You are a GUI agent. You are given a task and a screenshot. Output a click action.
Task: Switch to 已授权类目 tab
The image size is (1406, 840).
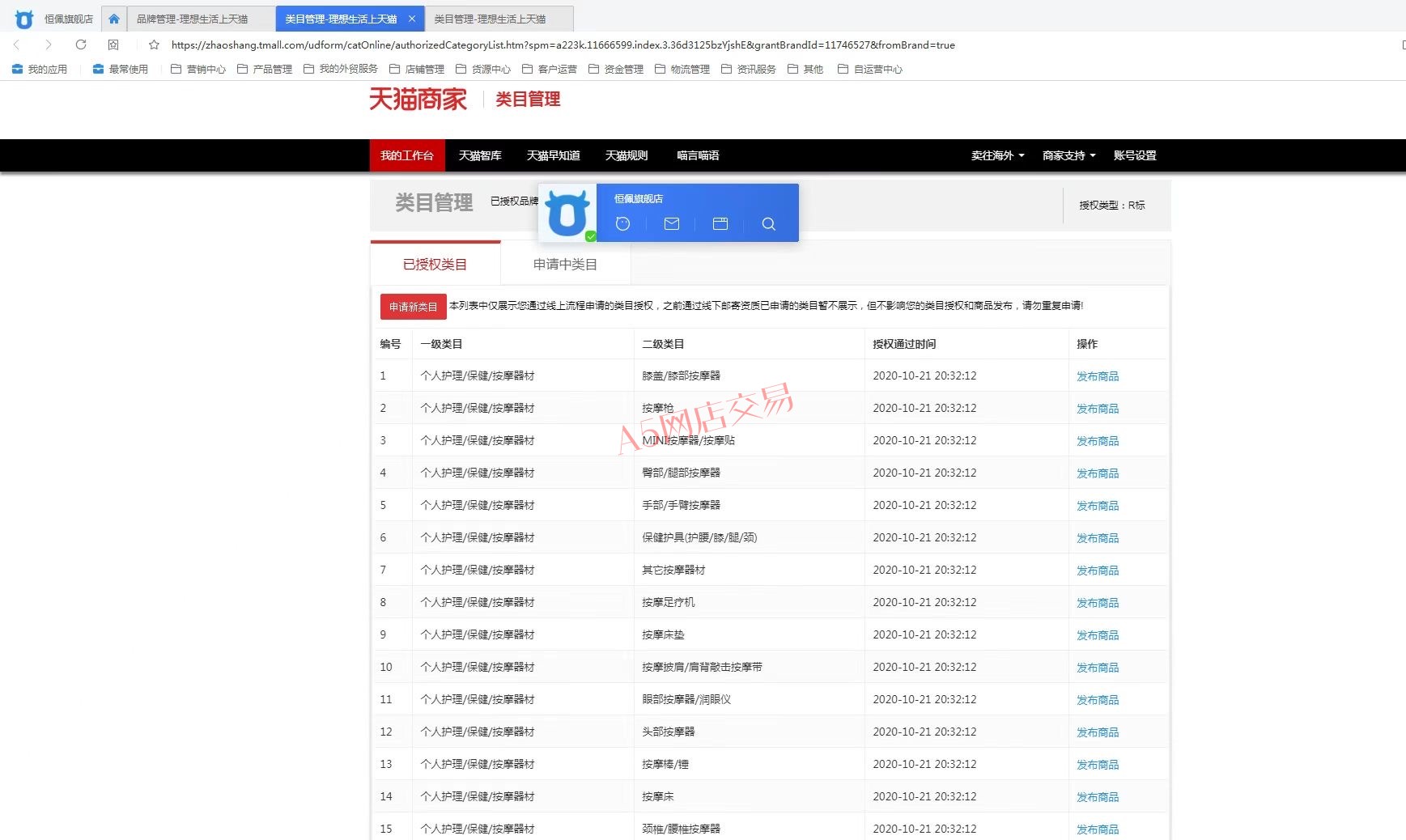coord(435,264)
